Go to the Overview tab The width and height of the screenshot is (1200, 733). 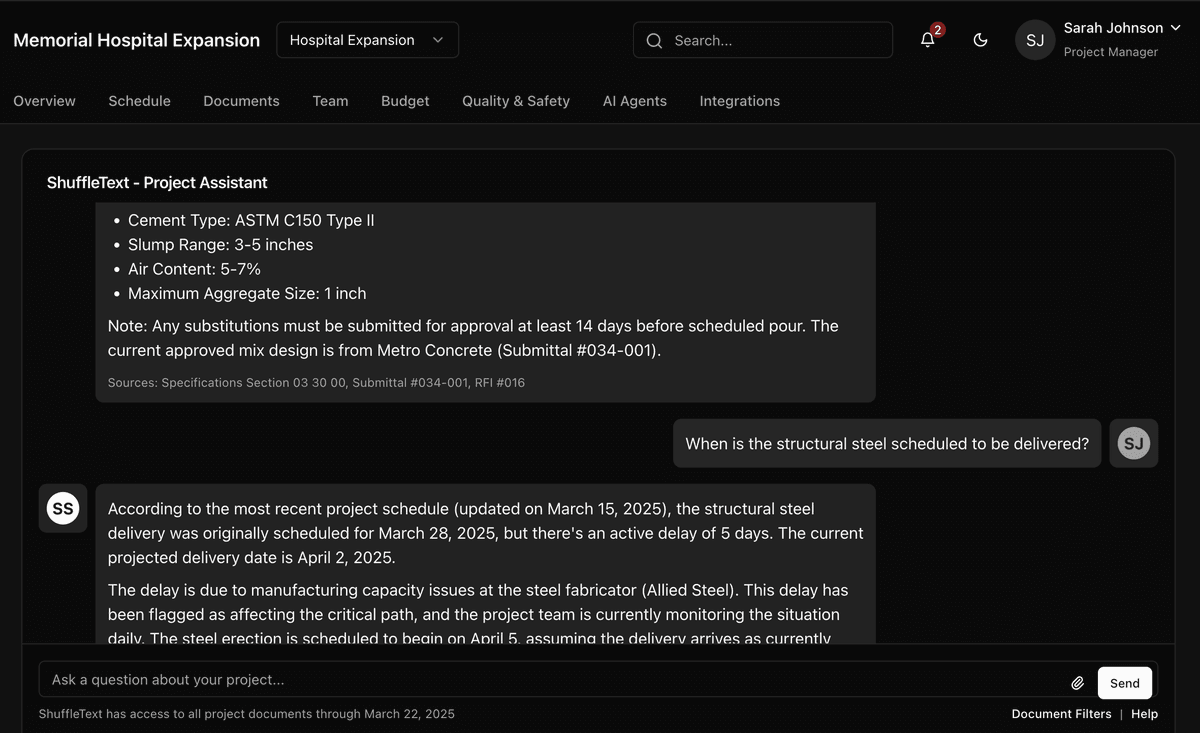(44, 101)
